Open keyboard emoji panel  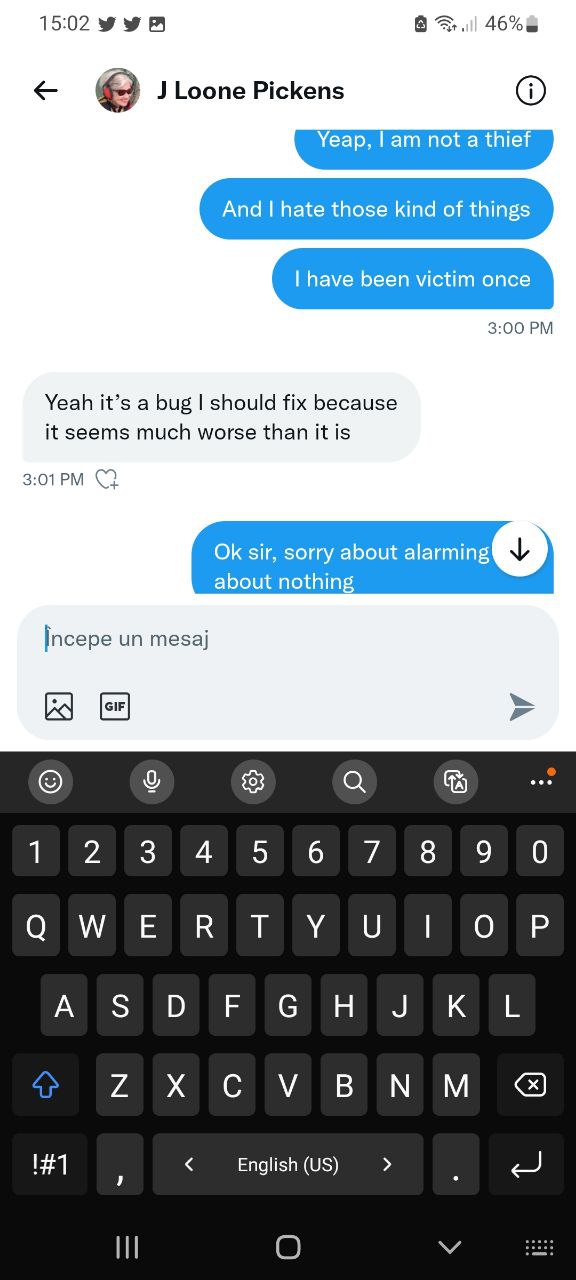point(50,782)
